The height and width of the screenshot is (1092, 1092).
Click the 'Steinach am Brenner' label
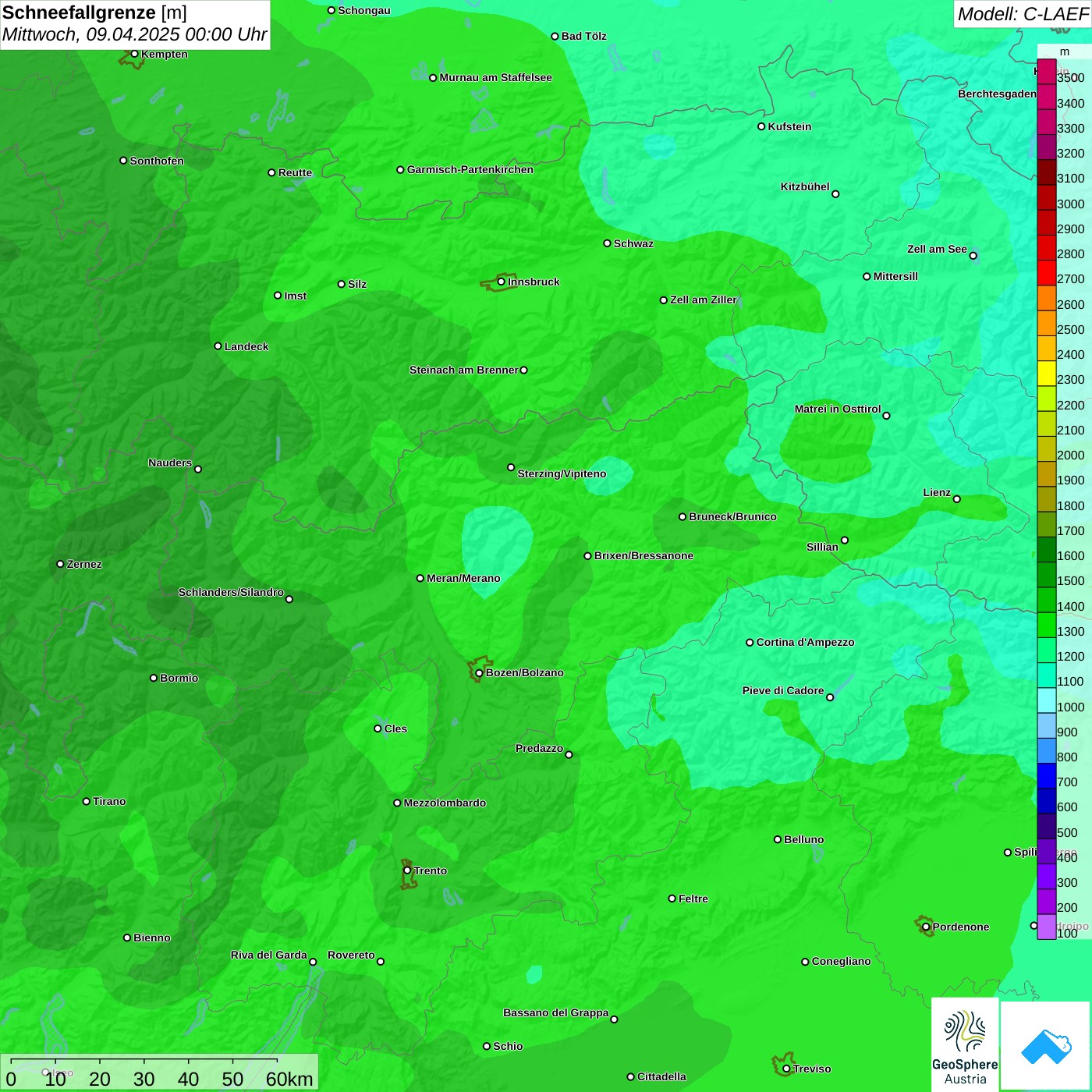[x=464, y=370]
